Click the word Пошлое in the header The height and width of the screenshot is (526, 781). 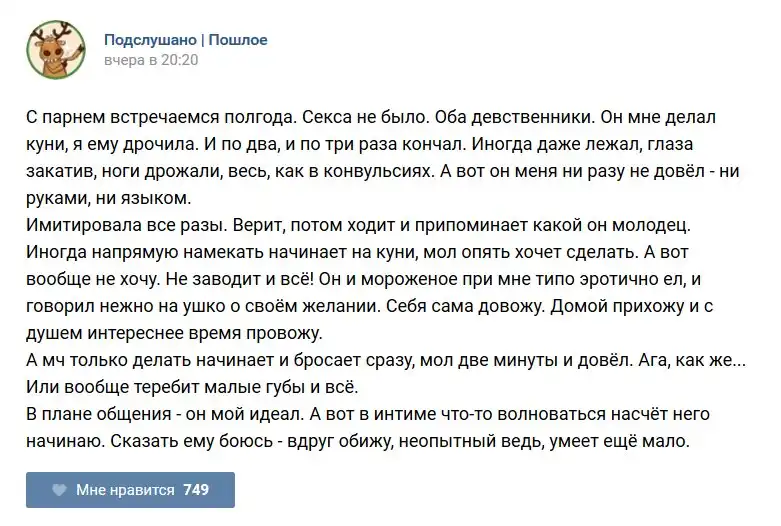238,40
